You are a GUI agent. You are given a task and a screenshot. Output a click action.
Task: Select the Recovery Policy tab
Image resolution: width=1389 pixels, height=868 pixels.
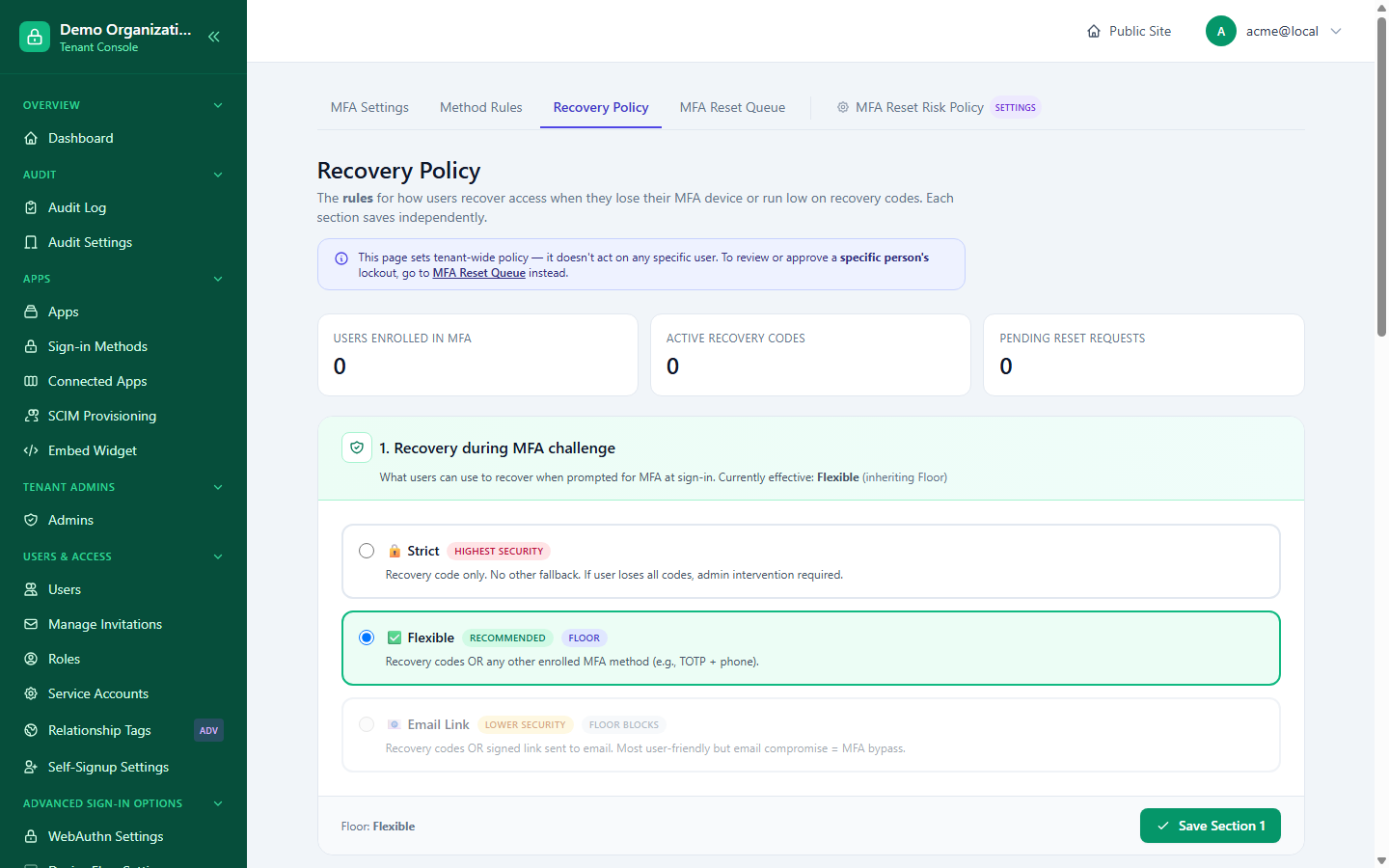(x=601, y=107)
